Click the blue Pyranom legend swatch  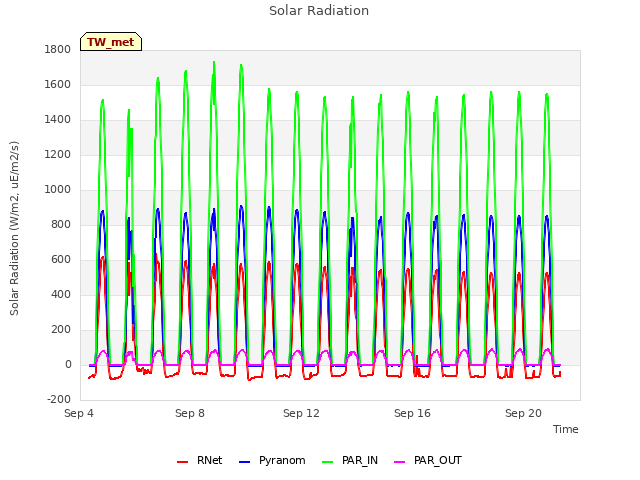[244, 462]
